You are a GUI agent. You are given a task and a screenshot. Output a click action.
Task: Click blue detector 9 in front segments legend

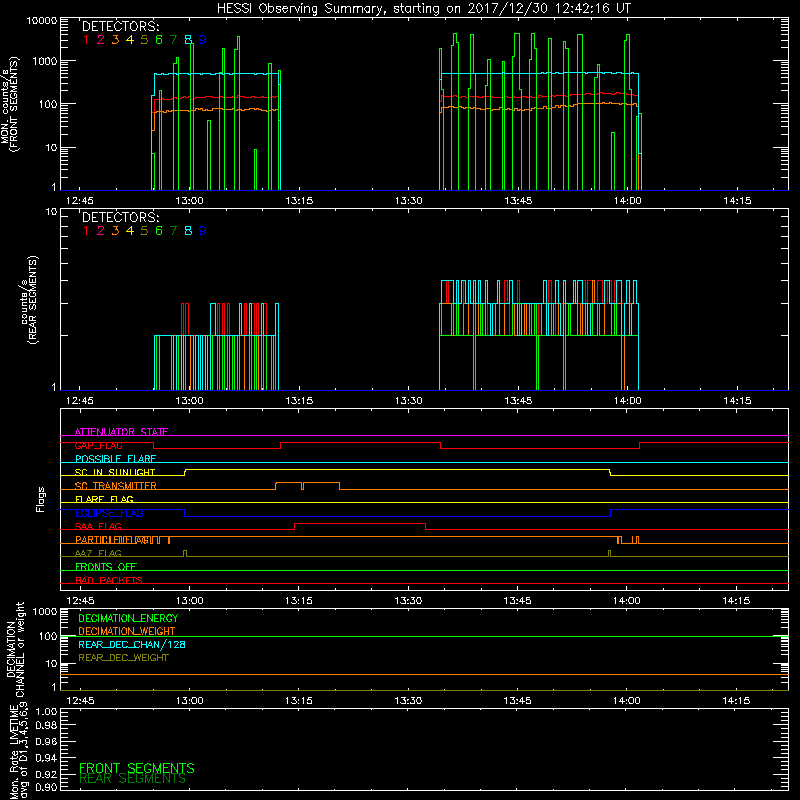[x=203, y=40]
